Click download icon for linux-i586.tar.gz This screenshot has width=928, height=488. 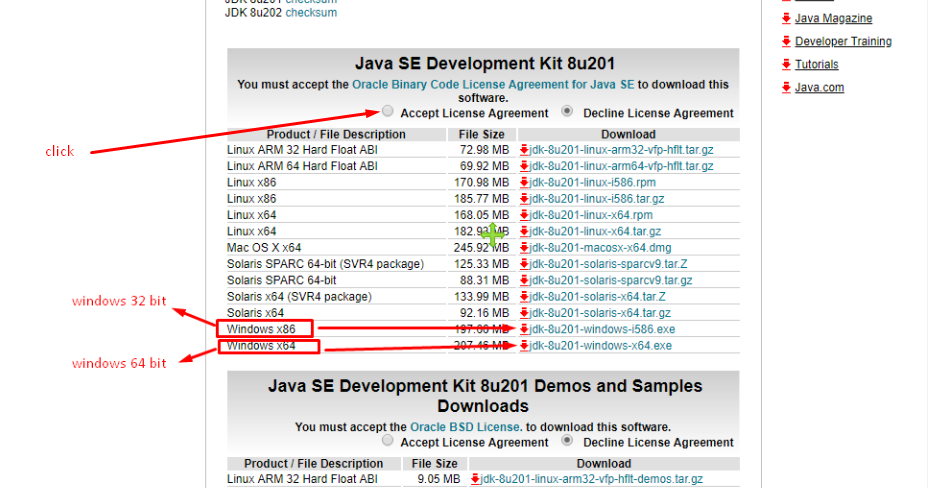pos(524,199)
